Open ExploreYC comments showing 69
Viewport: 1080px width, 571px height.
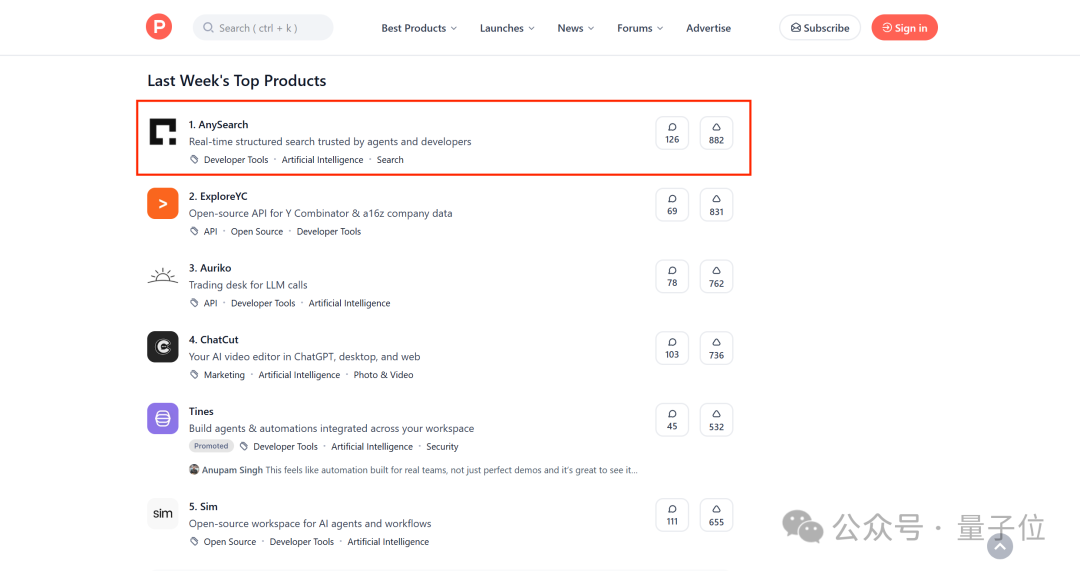coord(672,205)
